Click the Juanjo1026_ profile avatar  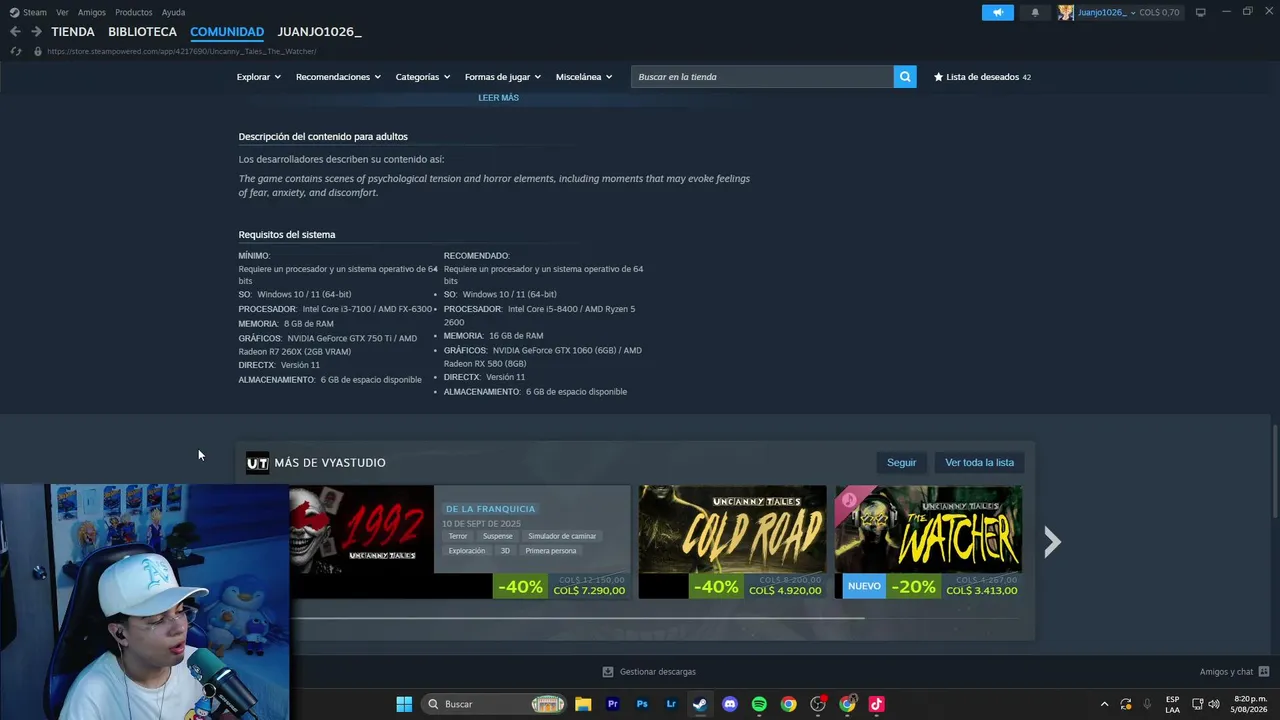(1066, 12)
